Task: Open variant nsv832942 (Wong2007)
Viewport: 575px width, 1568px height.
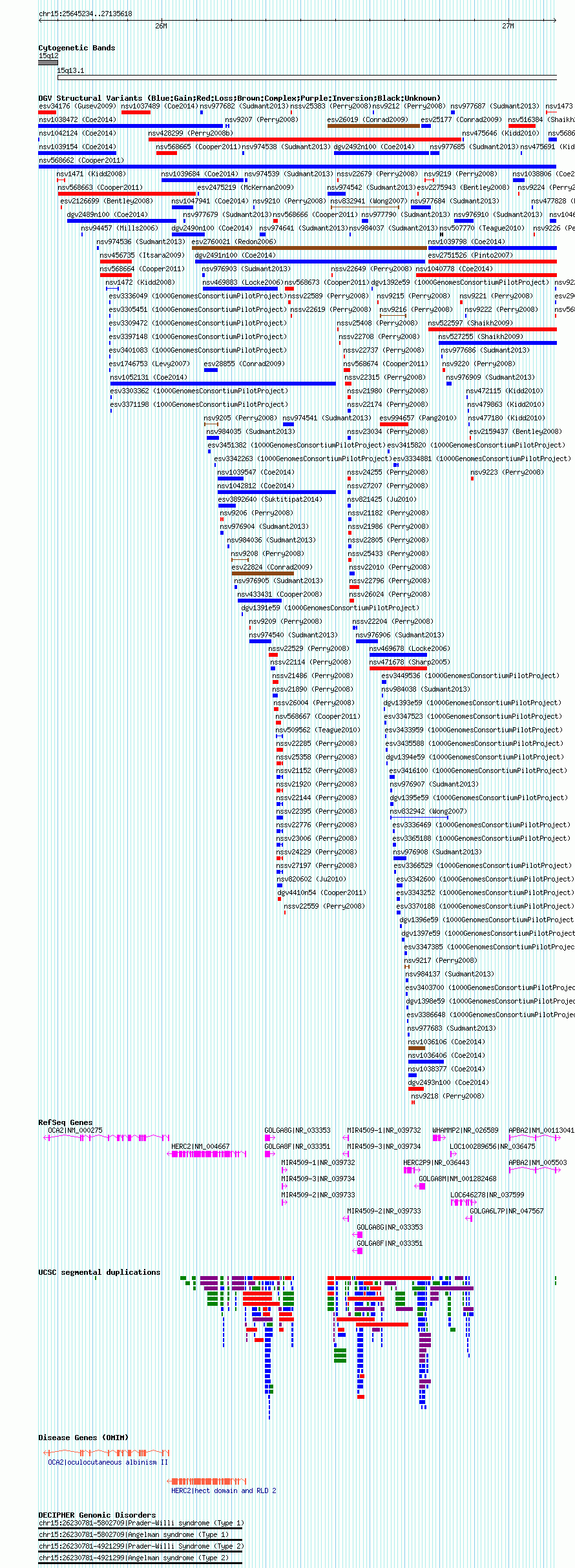Action: point(428,811)
